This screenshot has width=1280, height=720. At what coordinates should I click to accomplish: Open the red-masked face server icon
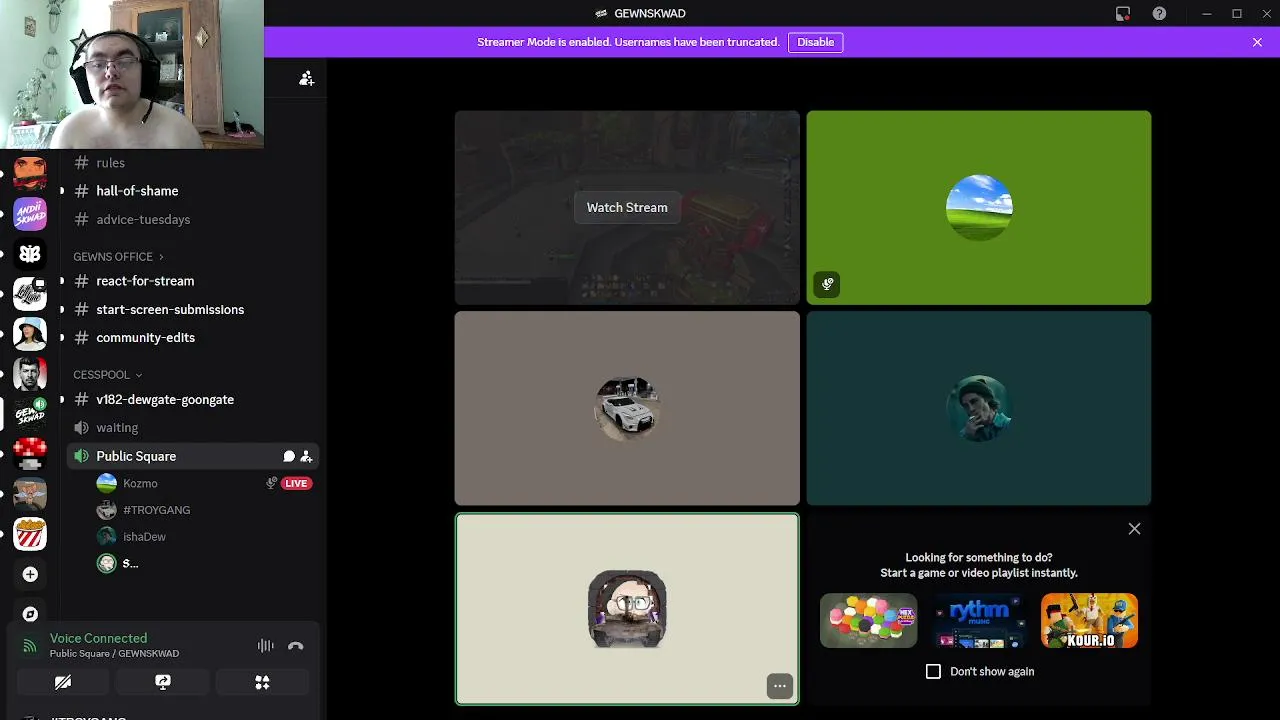(30, 173)
